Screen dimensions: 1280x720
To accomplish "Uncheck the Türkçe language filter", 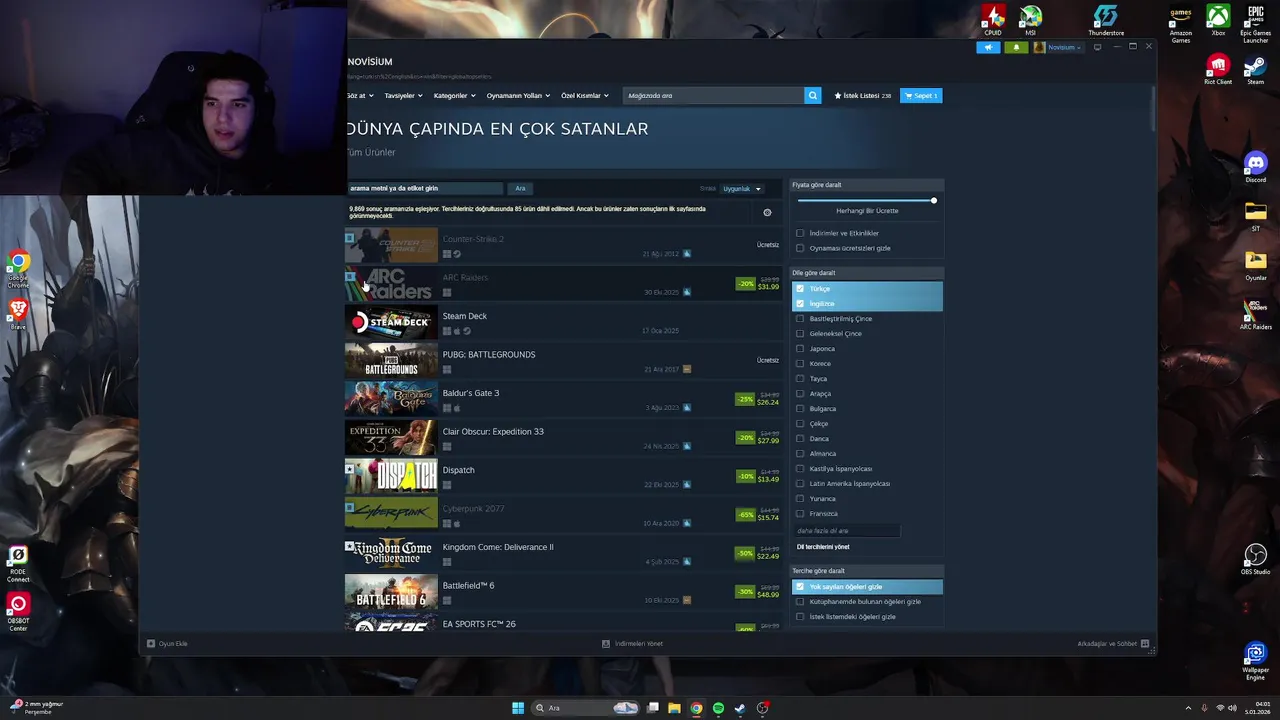I will click(800, 289).
